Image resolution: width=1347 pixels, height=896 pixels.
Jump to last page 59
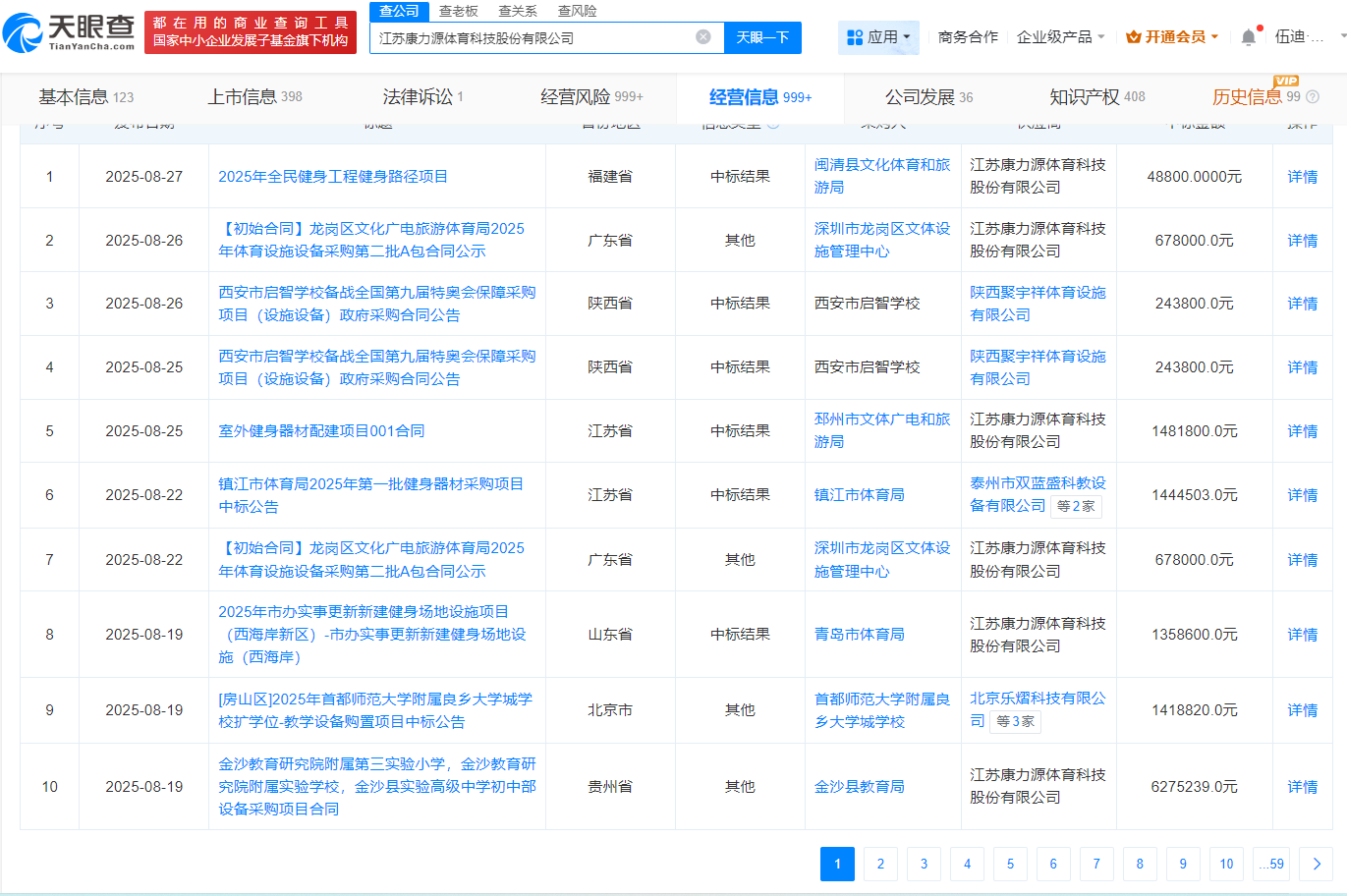1271,864
